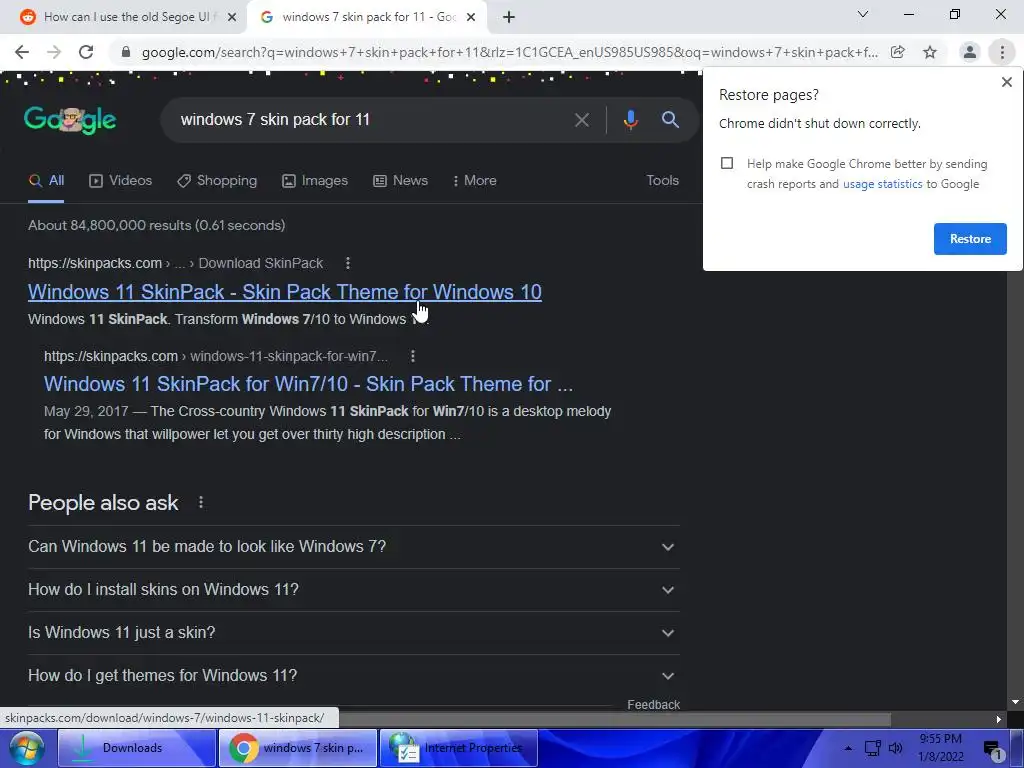Switch to the Shopping tab

point(217,181)
